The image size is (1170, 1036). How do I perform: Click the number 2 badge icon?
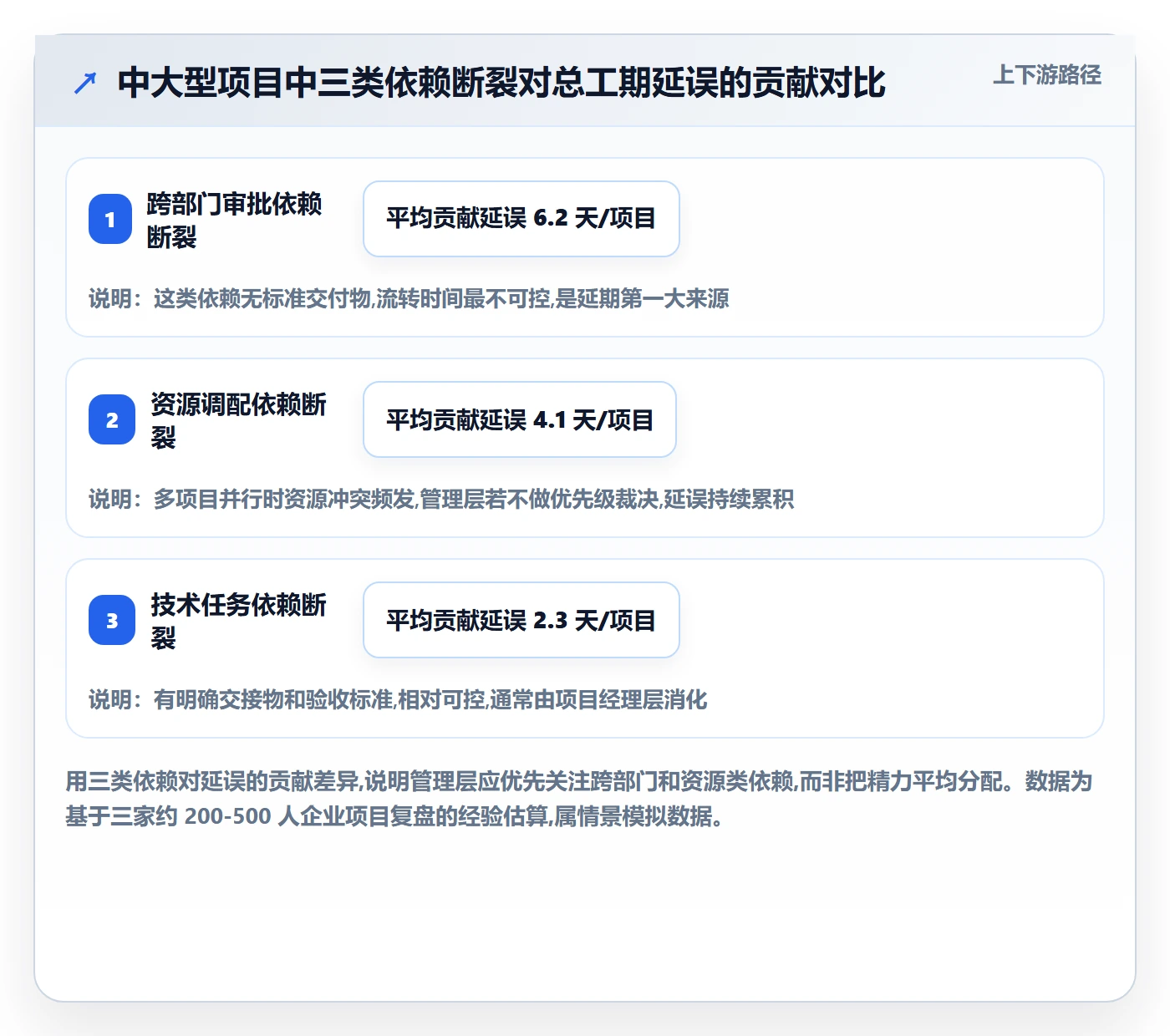pos(112,419)
